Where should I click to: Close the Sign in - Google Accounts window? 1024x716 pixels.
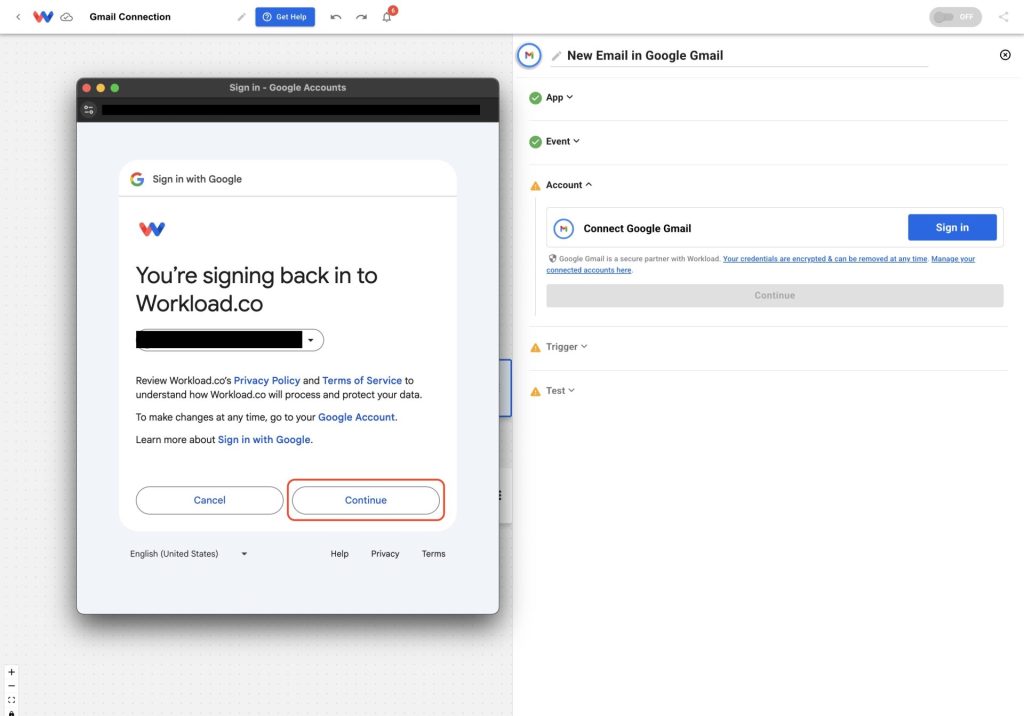pyautogui.click(x=86, y=88)
